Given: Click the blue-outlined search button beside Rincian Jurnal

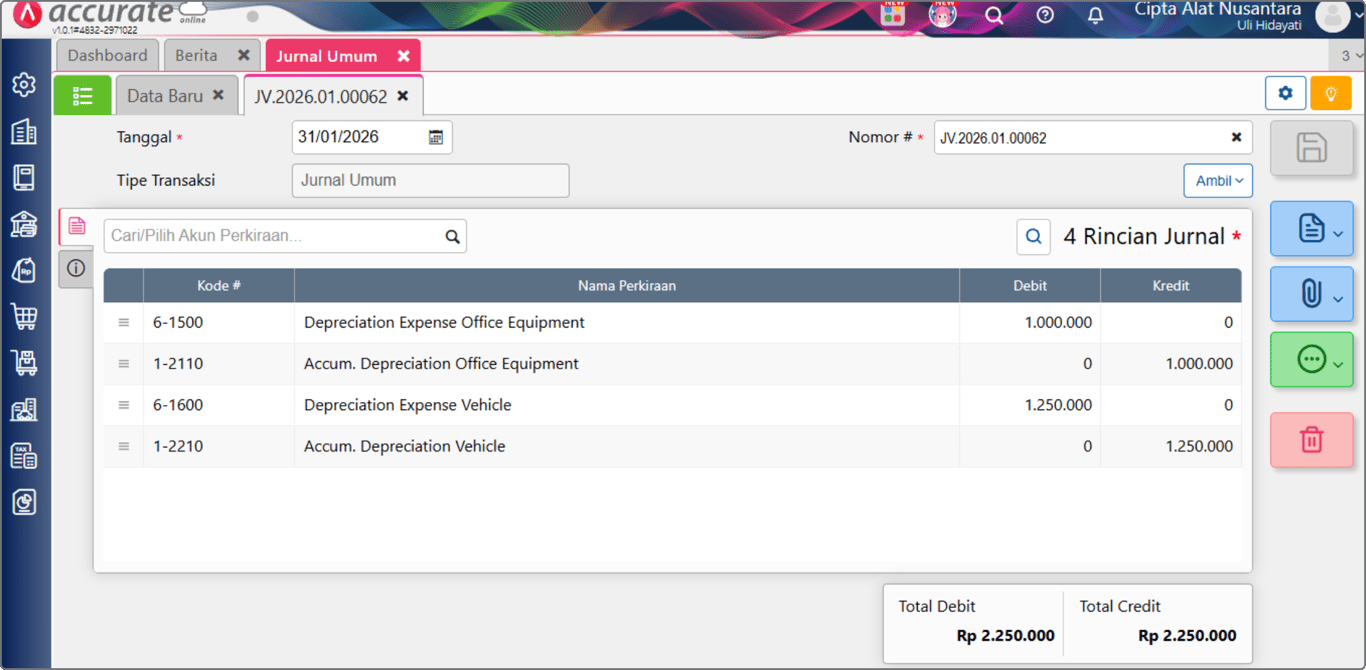Looking at the screenshot, I should point(1034,237).
